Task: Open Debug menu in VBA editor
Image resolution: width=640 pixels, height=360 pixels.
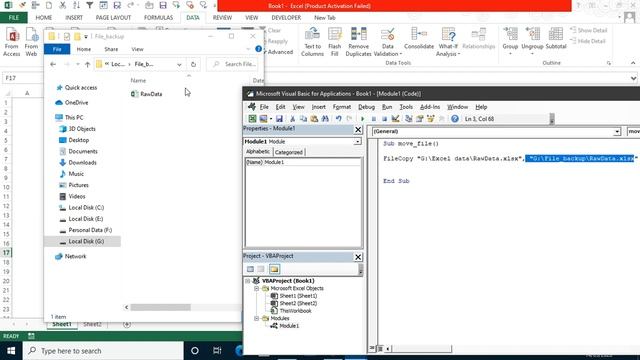Action: (x=366, y=107)
